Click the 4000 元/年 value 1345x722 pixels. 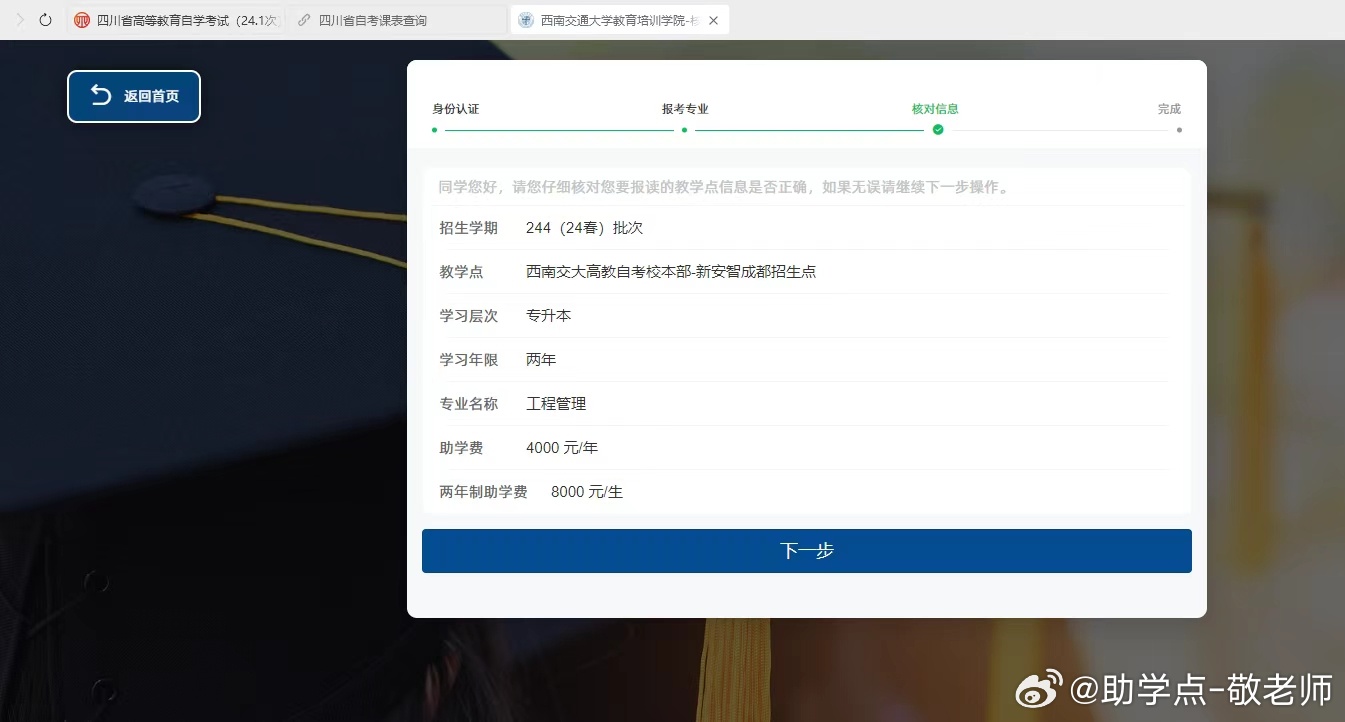[562, 448]
